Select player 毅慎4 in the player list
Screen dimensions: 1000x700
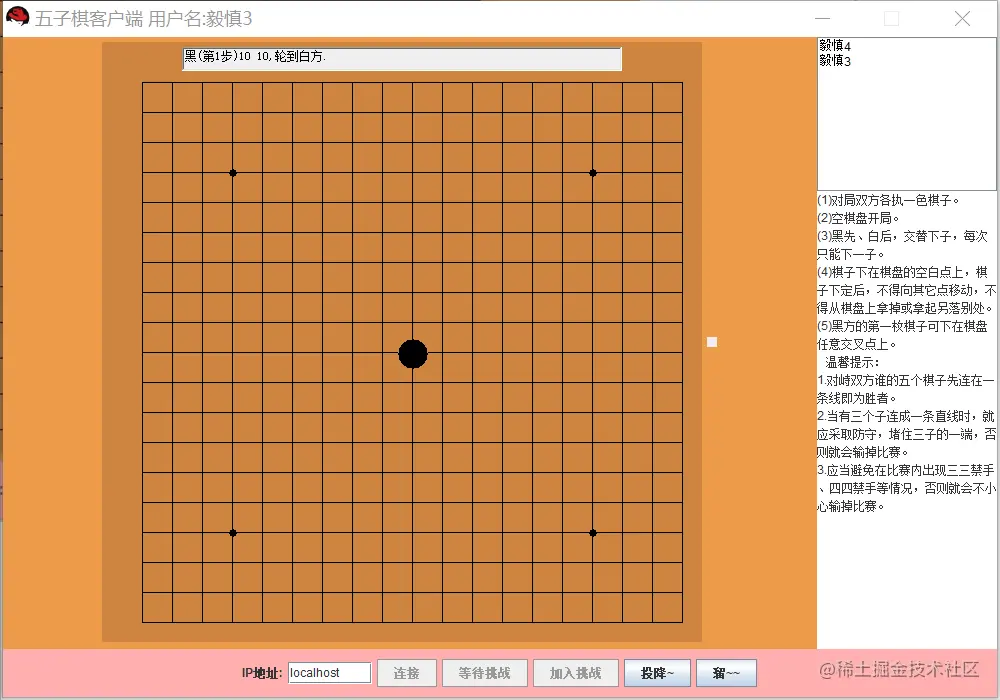point(834,45)
